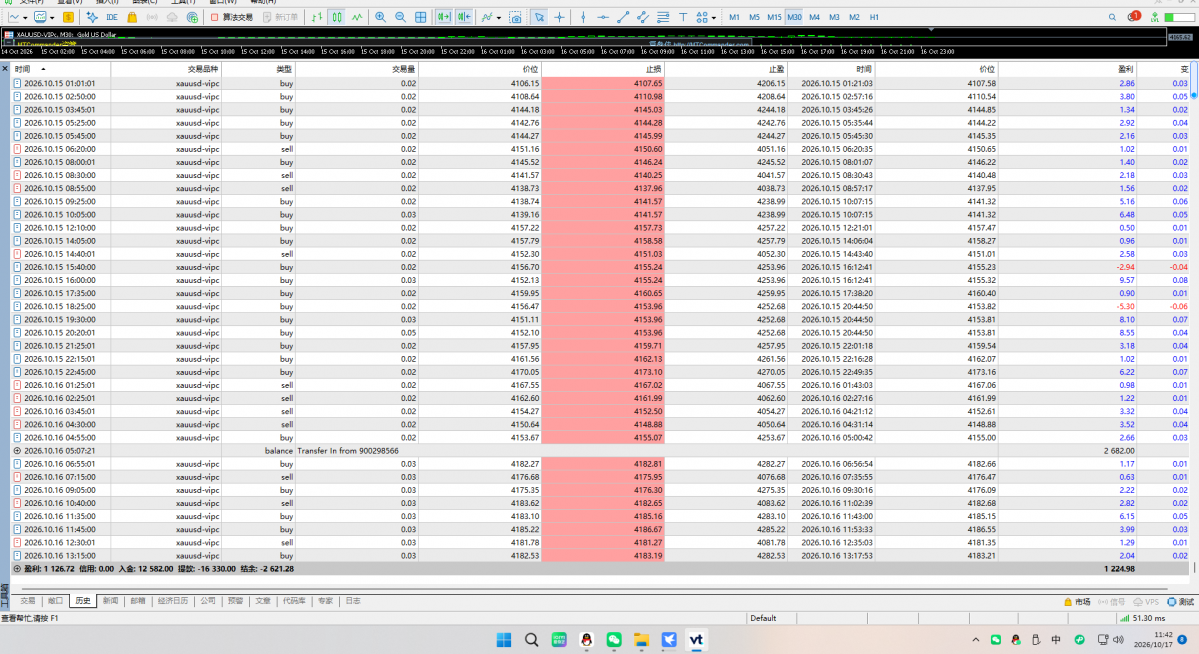1199x654 pixels.
Task: Select the M15 timeframe
Action: pyautogui.click(x=774, y=17)
